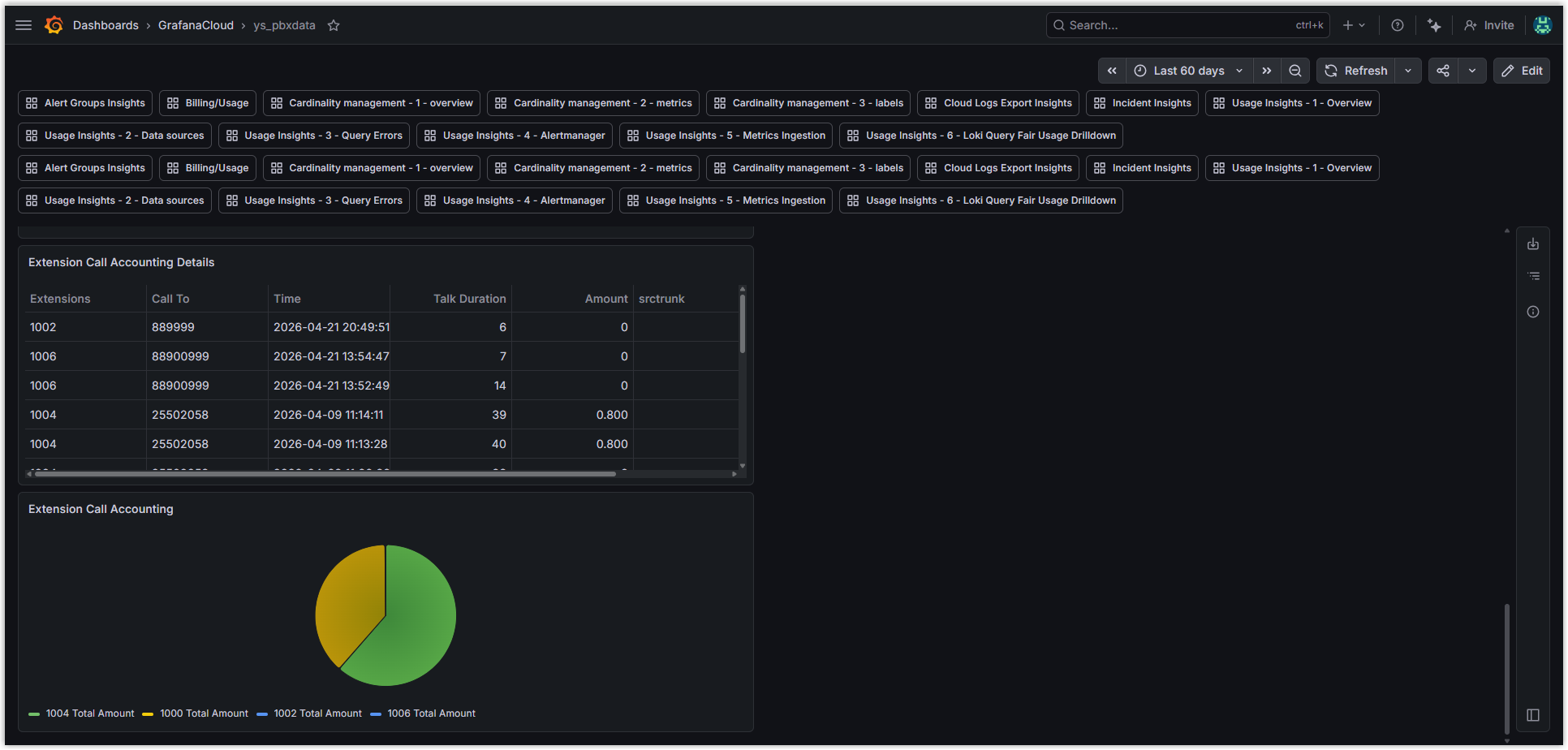Image resolution: width=1568 pixels, height=750 pixels.
Task: Click the Refresh button
Action: point(1356,71)
